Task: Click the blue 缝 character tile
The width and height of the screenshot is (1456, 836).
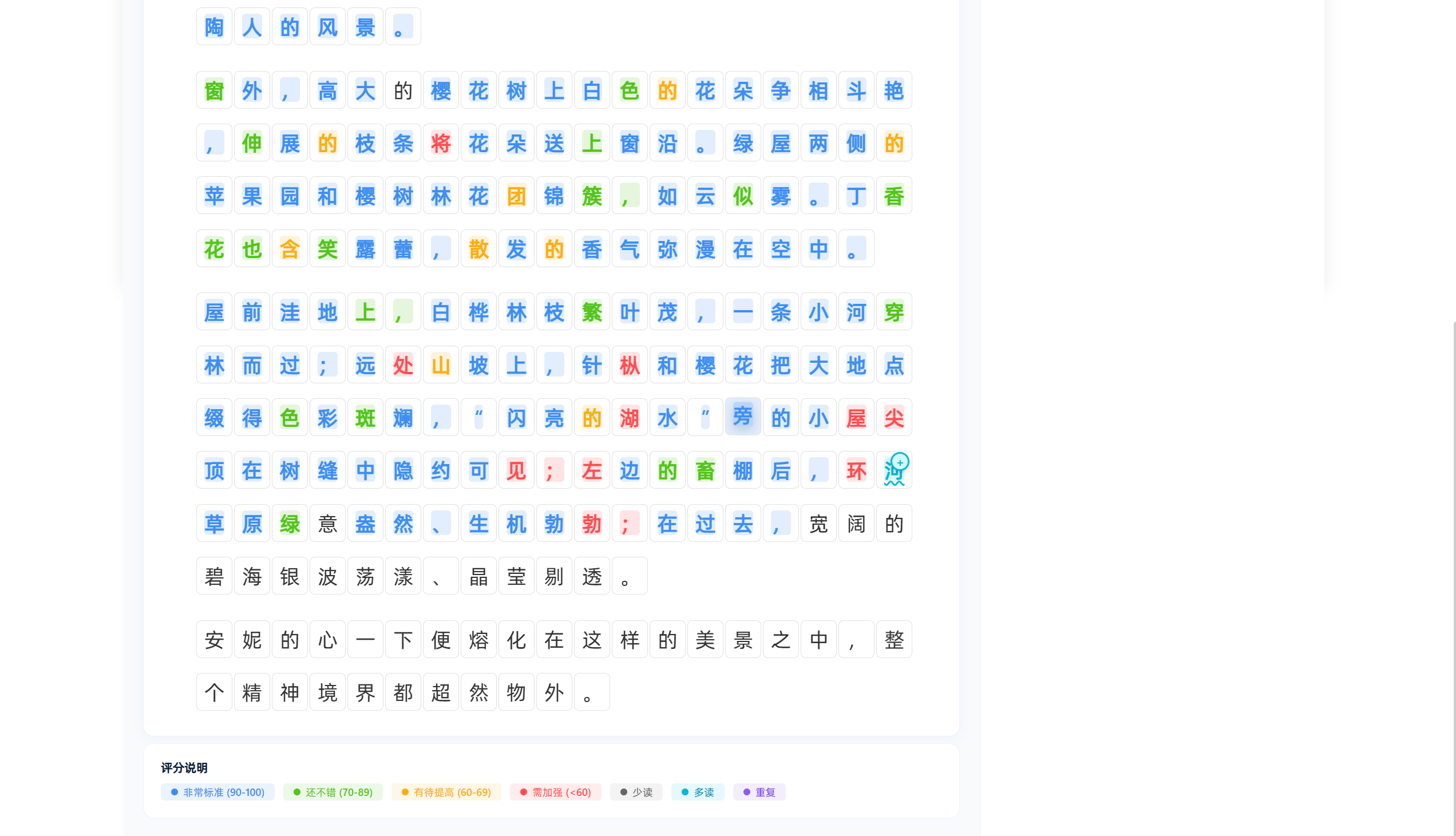Action: pyautogui.click(x=327, y=470)
